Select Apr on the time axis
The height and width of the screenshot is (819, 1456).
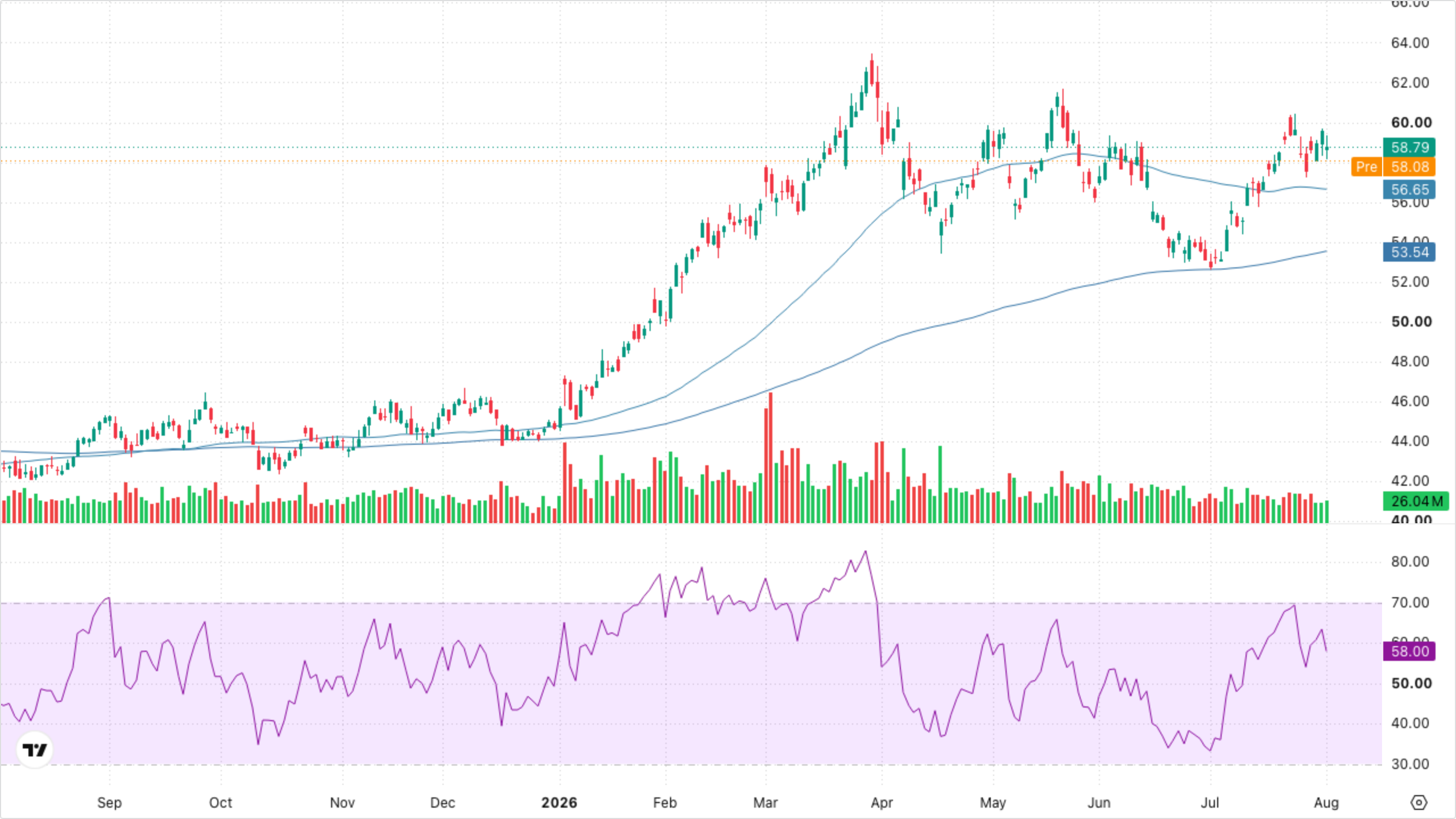[882, 803]
